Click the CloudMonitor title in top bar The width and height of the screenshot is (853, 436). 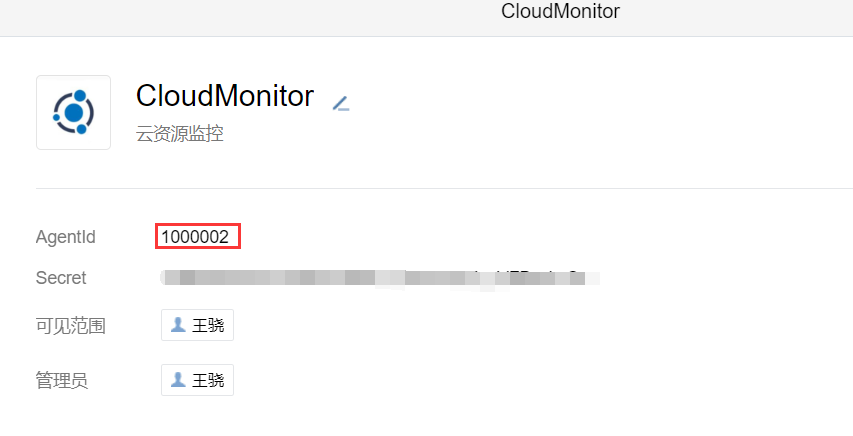(x=560, y=11)
